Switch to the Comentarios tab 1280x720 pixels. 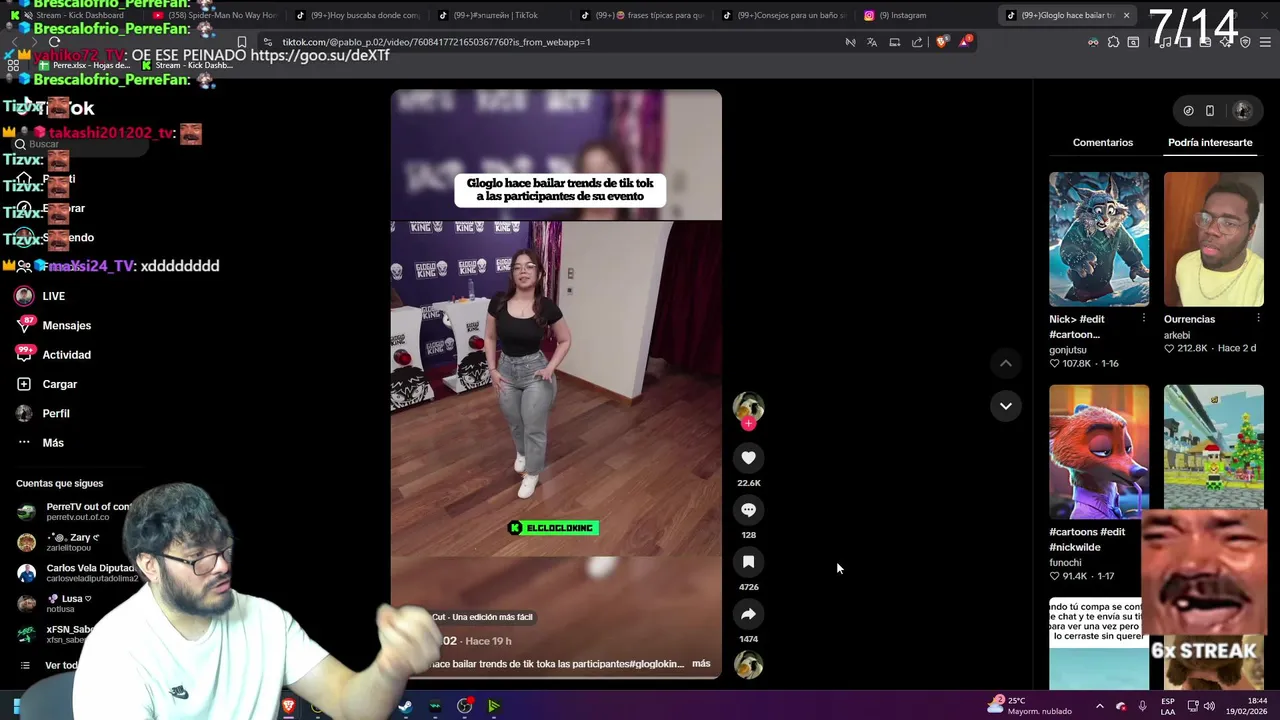point(1103,142)
